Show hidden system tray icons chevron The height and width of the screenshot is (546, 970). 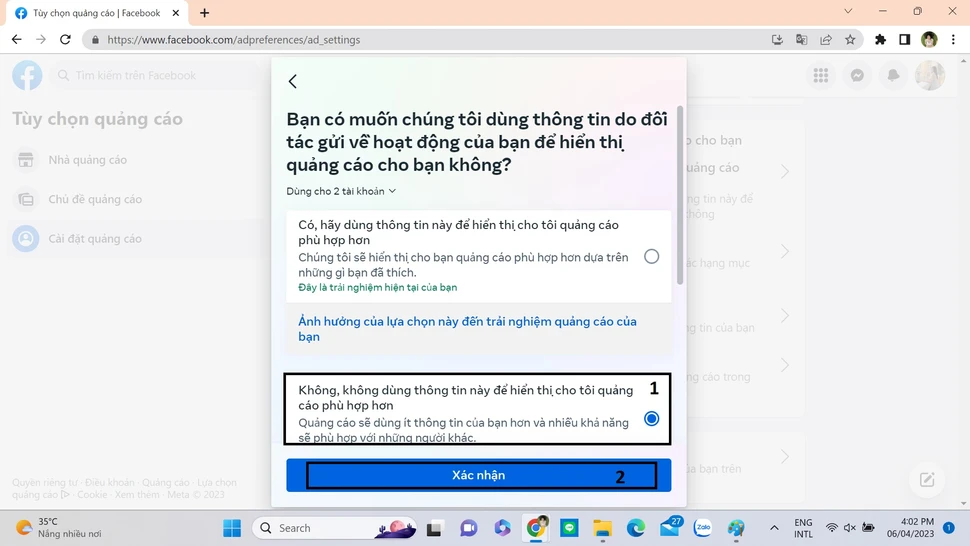point(774,528)
